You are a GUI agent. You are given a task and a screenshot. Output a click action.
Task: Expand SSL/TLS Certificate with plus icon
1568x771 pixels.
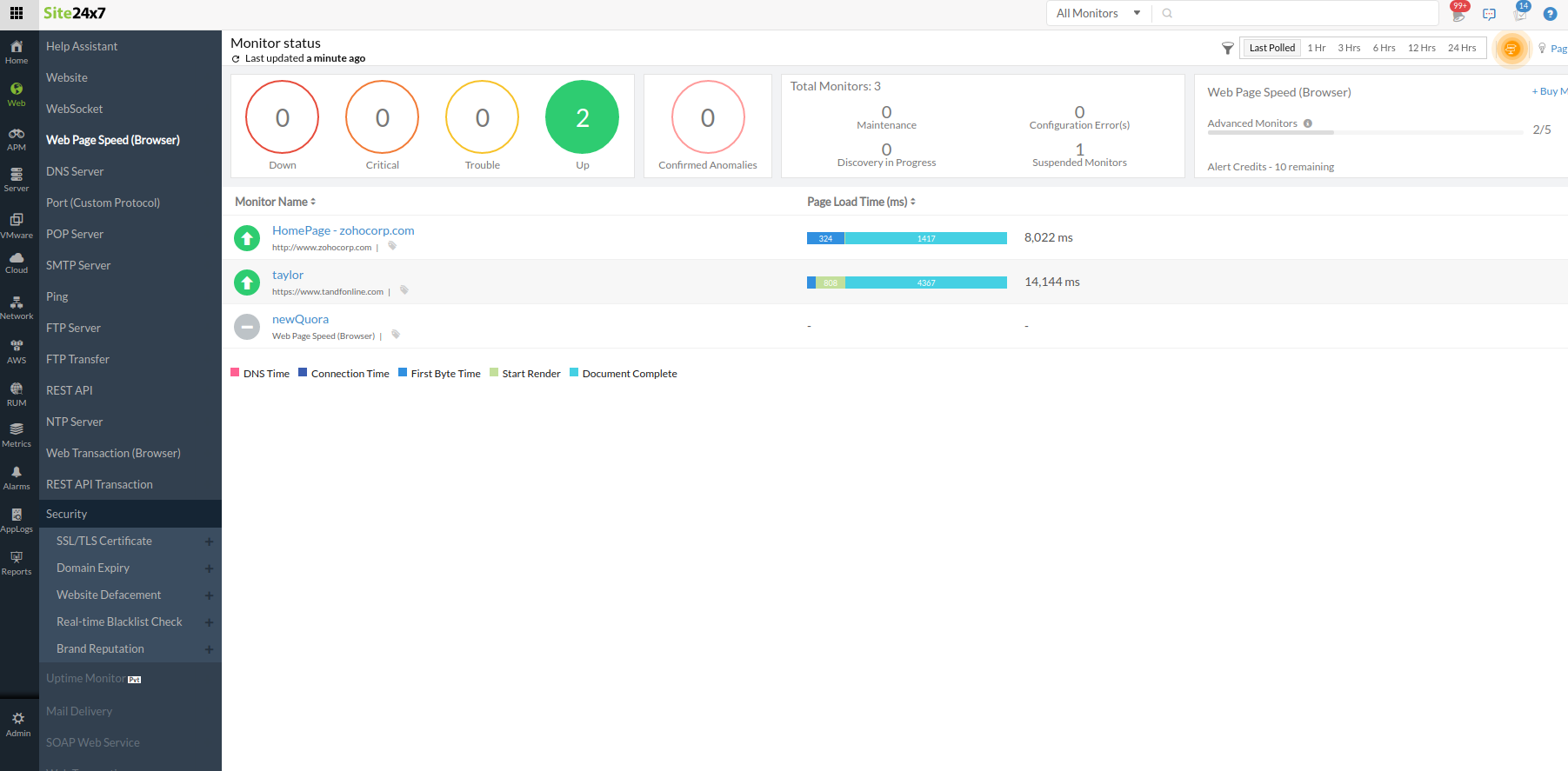coord(209,542)
